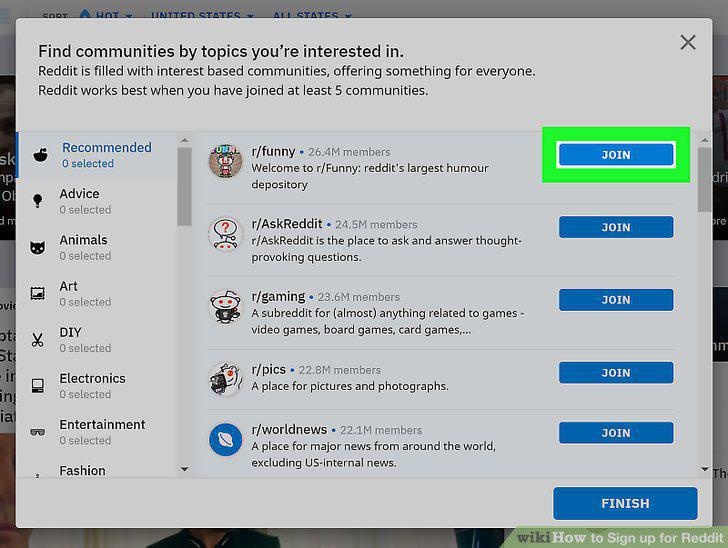Select the Advice topic

point(97,201)
